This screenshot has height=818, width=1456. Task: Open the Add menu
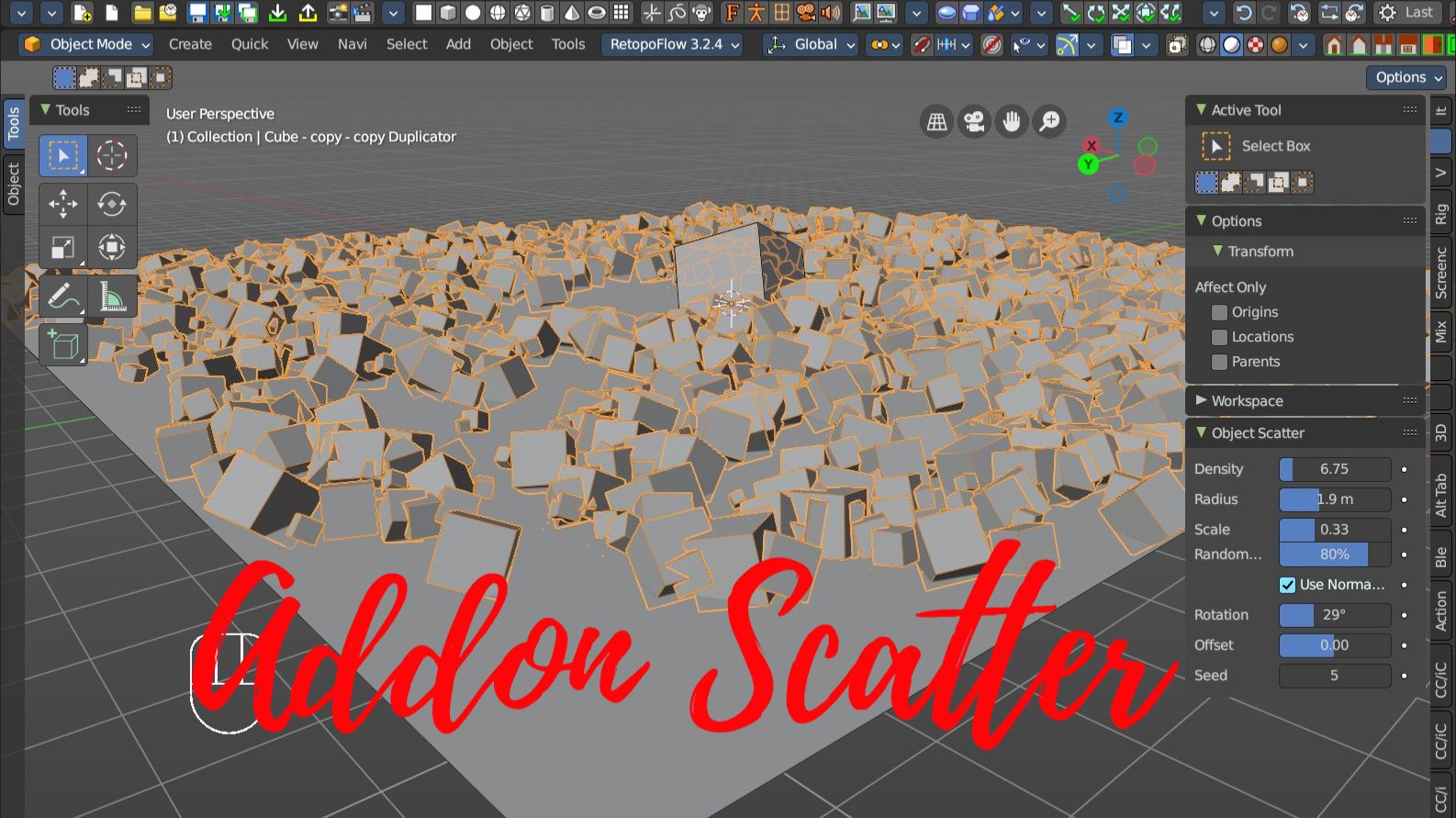point(458,44)
